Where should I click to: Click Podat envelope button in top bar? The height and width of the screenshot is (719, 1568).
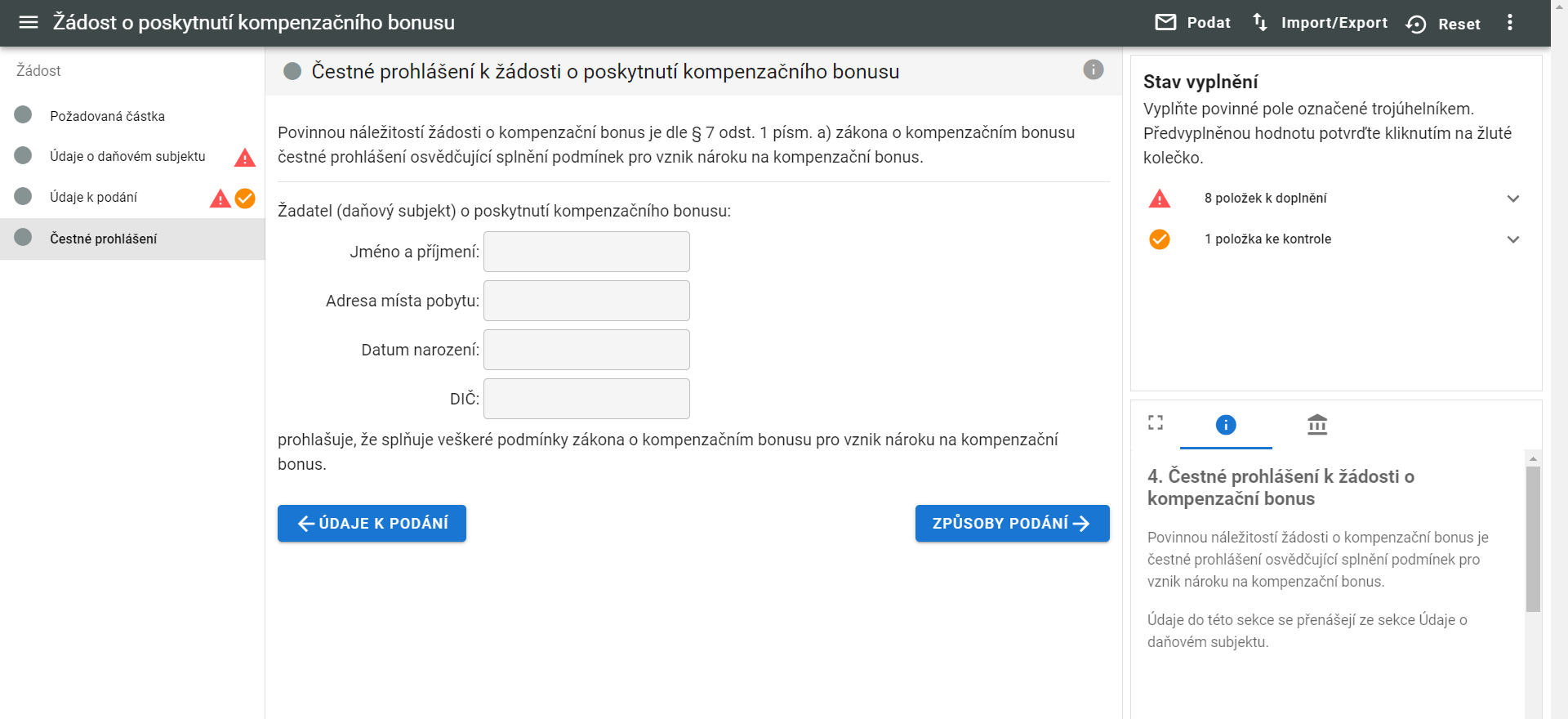[x=1193, y=23]
